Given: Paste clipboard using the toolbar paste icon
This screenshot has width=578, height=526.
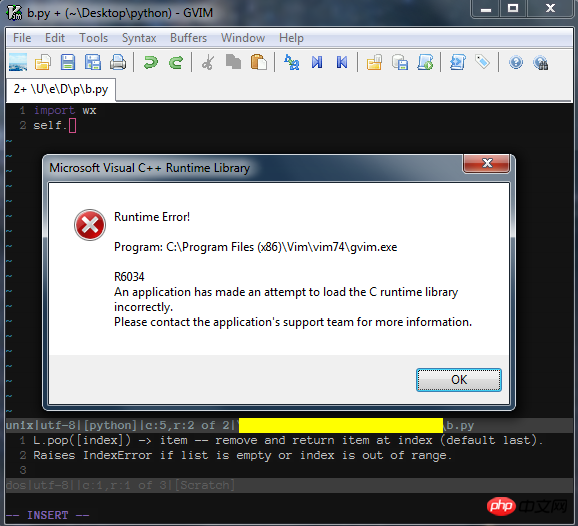Looking at the screenshot, I should point(258,62).
